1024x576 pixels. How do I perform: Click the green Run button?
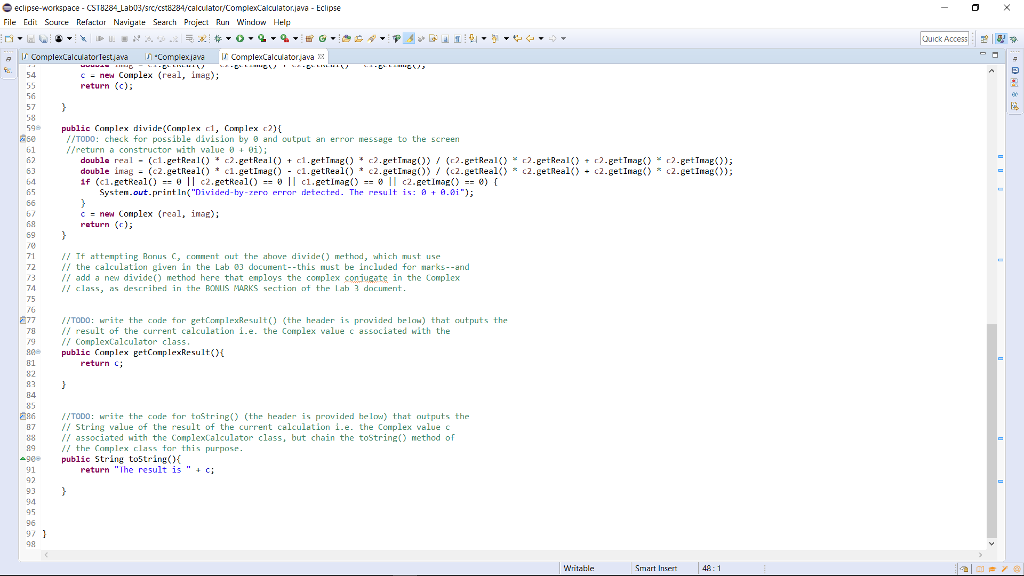click(240, 39)
